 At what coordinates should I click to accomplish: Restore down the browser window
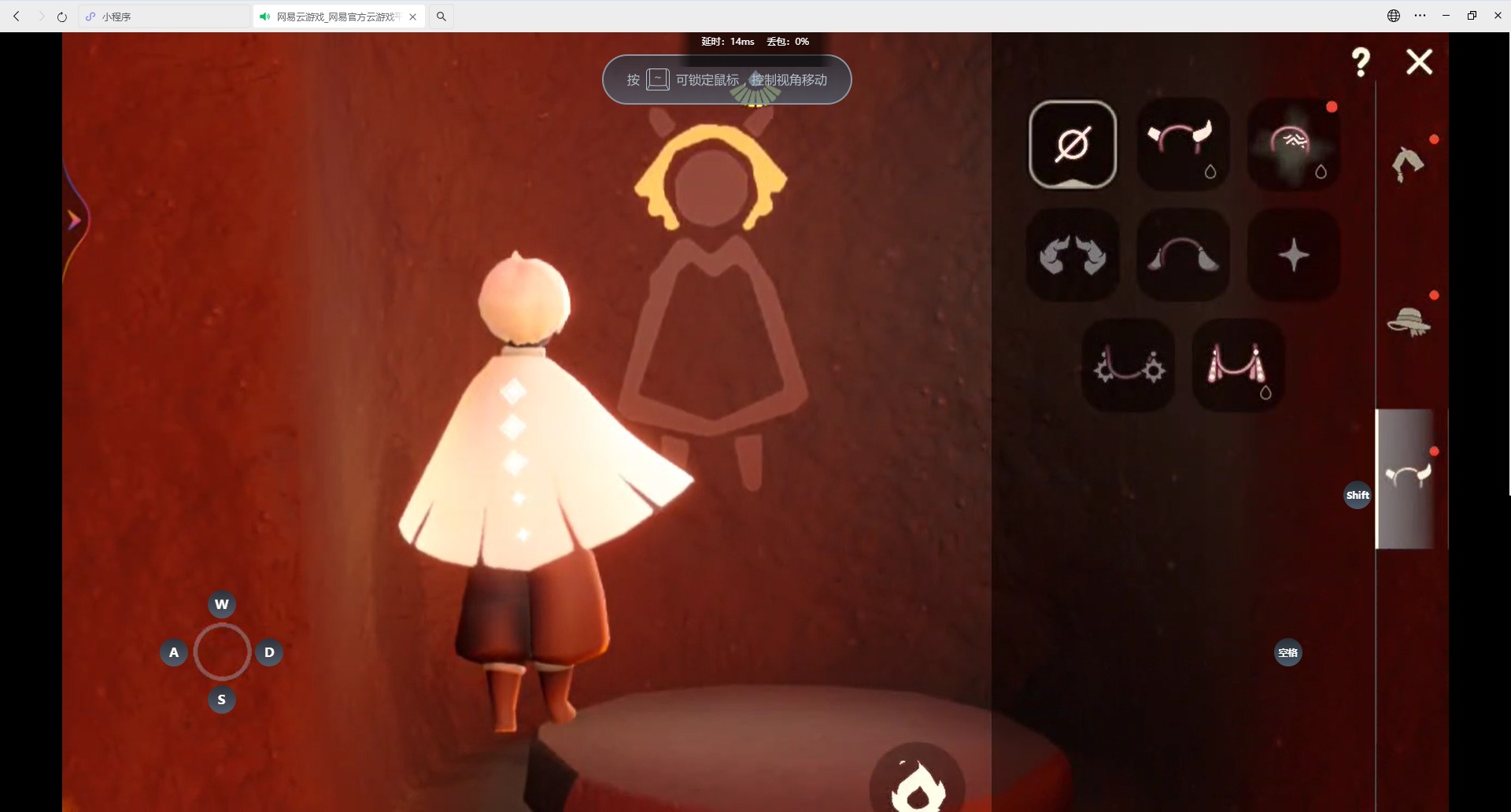(1472, 16)
